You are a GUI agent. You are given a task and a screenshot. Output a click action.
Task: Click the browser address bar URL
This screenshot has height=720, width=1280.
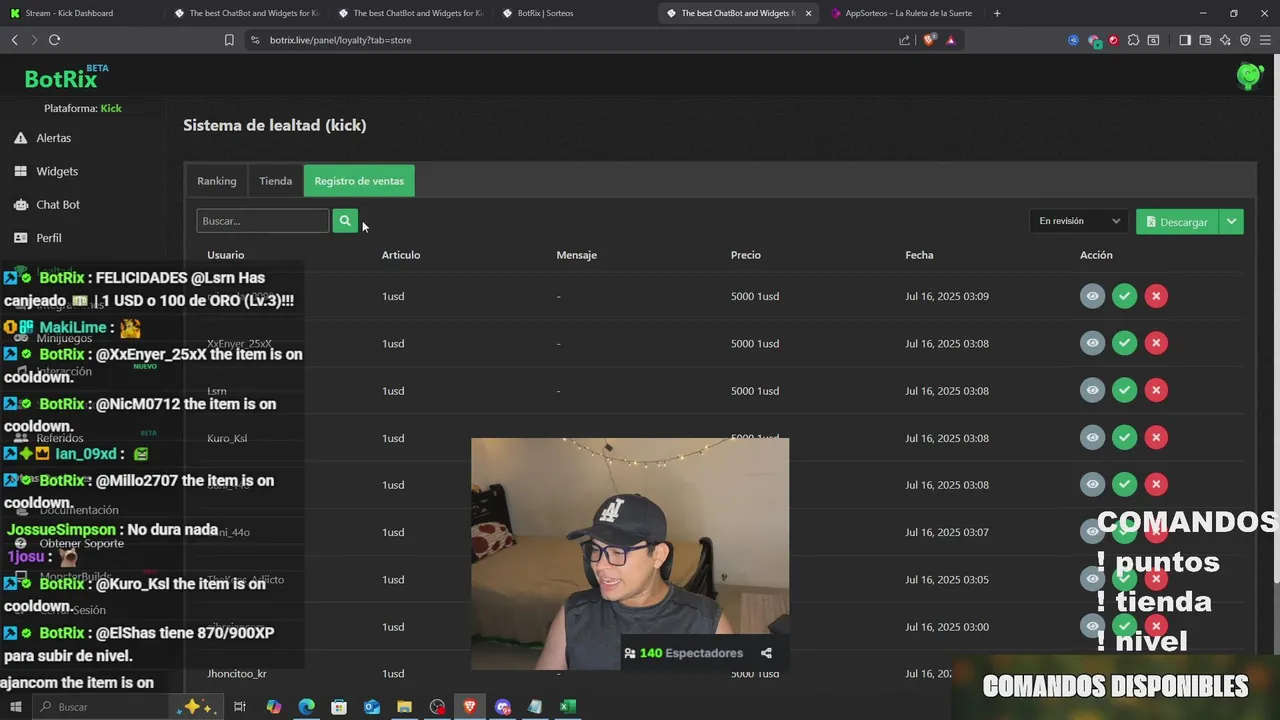(x=340, y=40)
